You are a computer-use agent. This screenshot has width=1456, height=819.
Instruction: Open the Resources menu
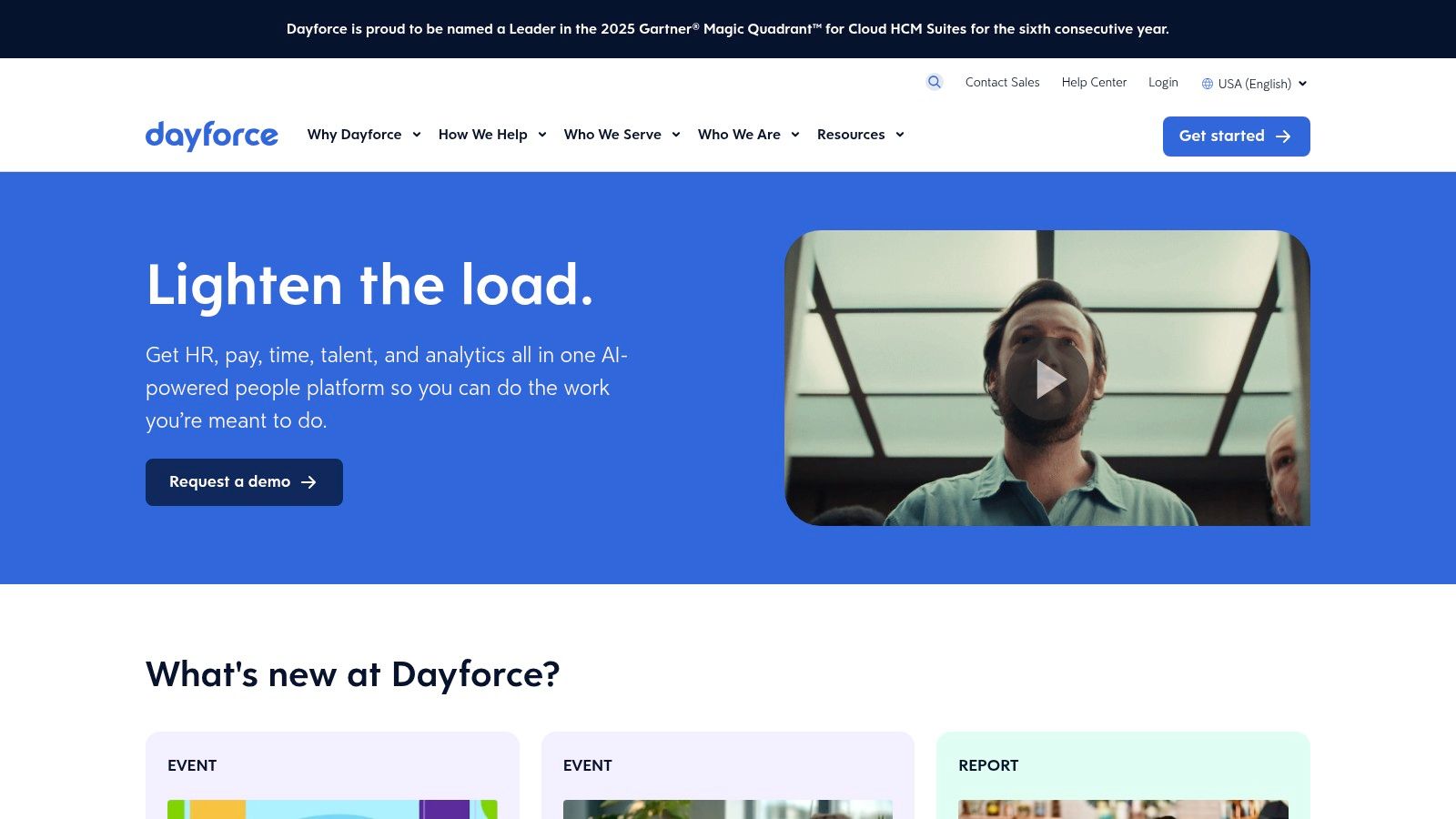click(x=853, y=134)
